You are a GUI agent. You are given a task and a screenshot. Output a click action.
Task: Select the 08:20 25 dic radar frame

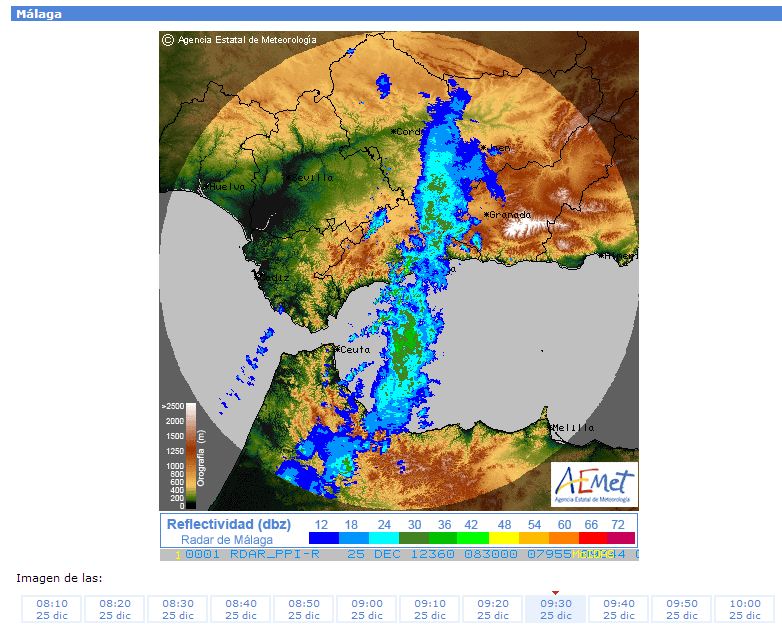pos(115,609)
